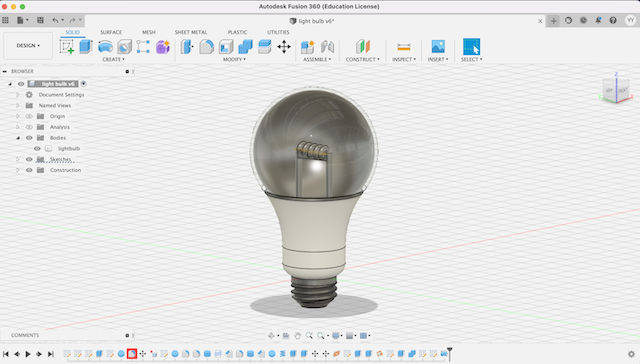Screen dimensions: 640x364
Task: Click the Redo arrow
Action: (x=72, y=20)
